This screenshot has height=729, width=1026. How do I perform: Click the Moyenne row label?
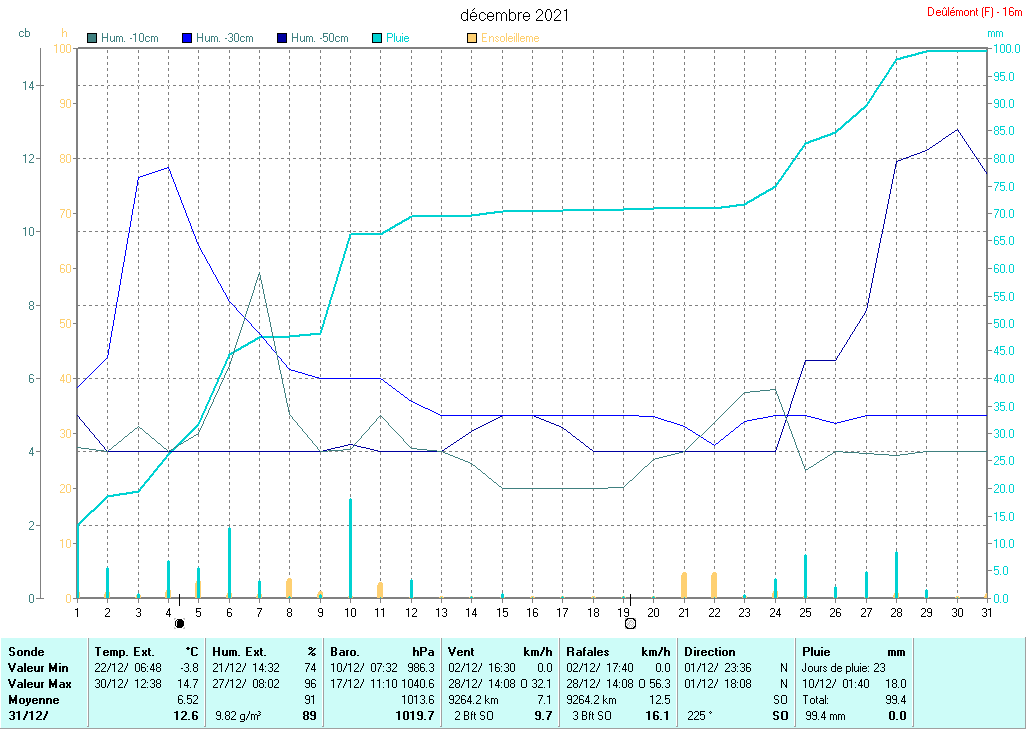click(x=34, y=700)
